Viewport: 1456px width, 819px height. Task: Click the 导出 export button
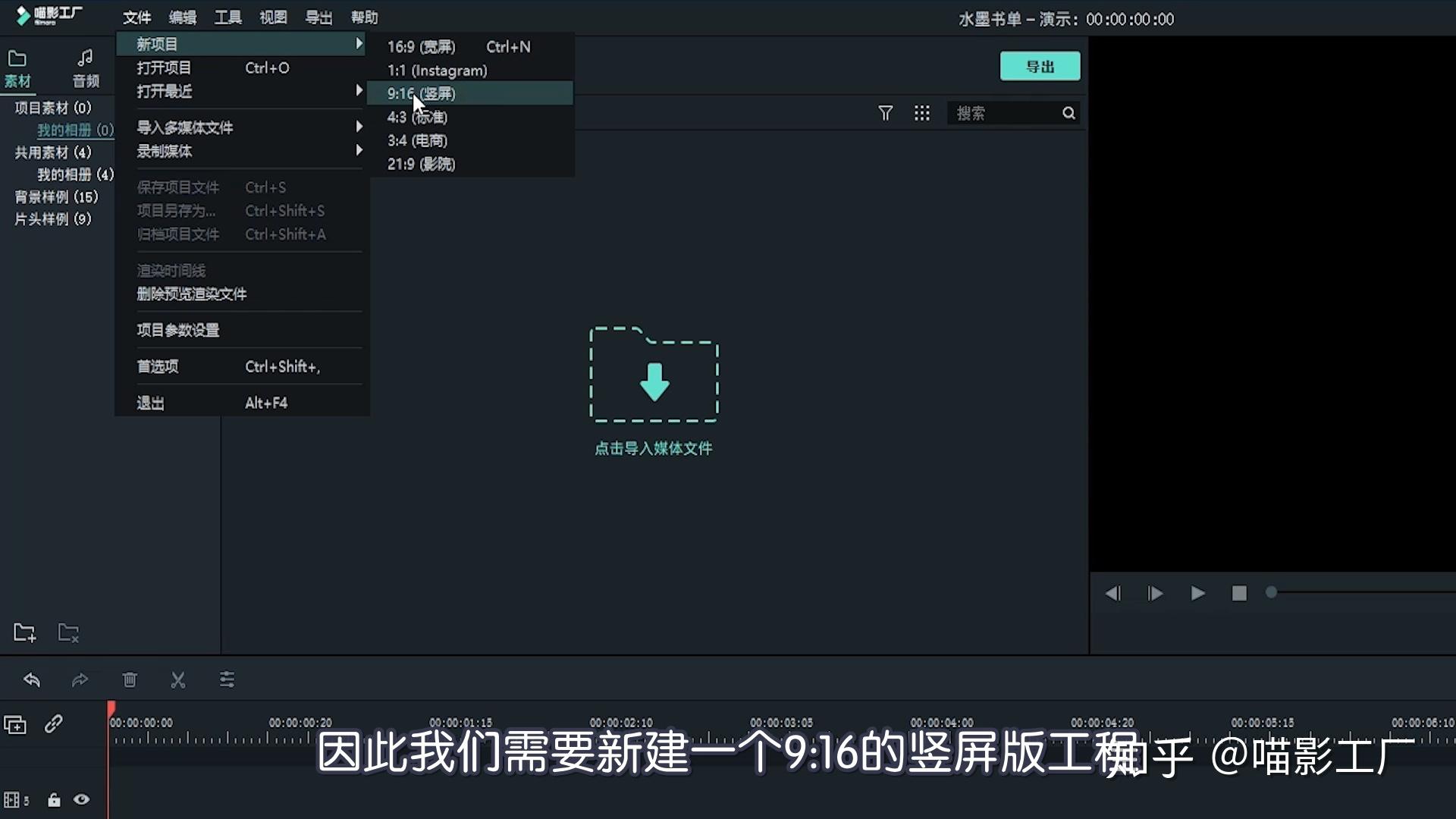coord(1040,66)
